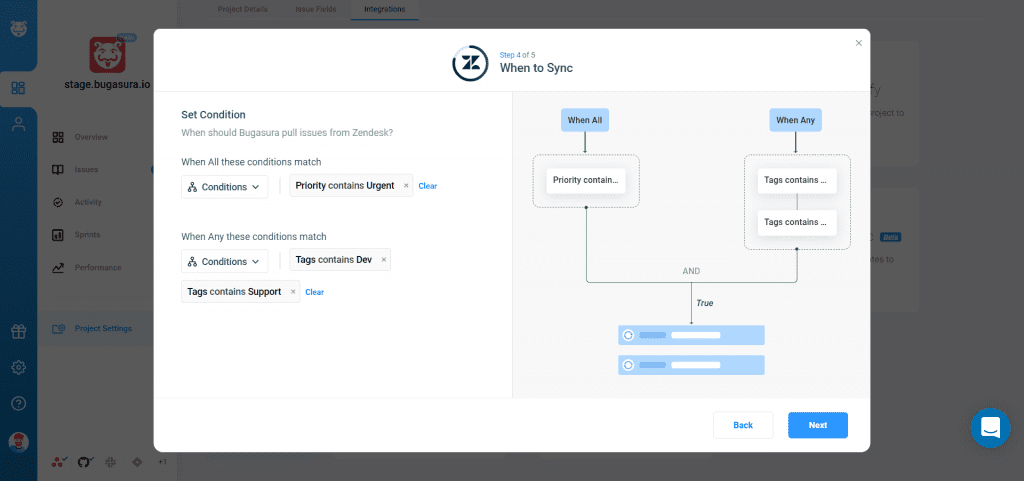Screen dimensions: 1024x481
Task: Click the second sync result bar icon
Action: [x=628, y=365]
